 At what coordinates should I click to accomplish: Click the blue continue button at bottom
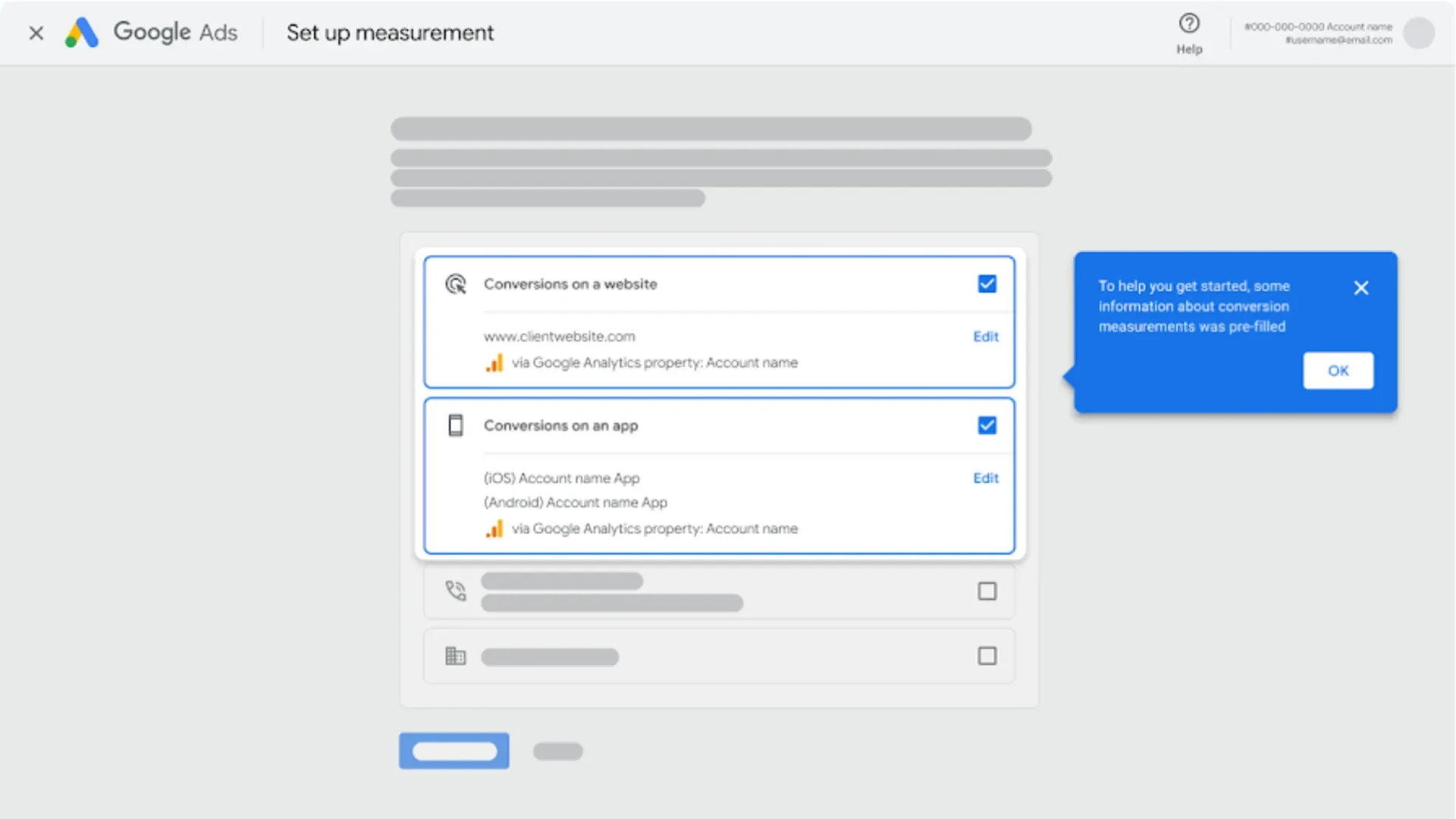pyautogui.click(x=453, y=751)
